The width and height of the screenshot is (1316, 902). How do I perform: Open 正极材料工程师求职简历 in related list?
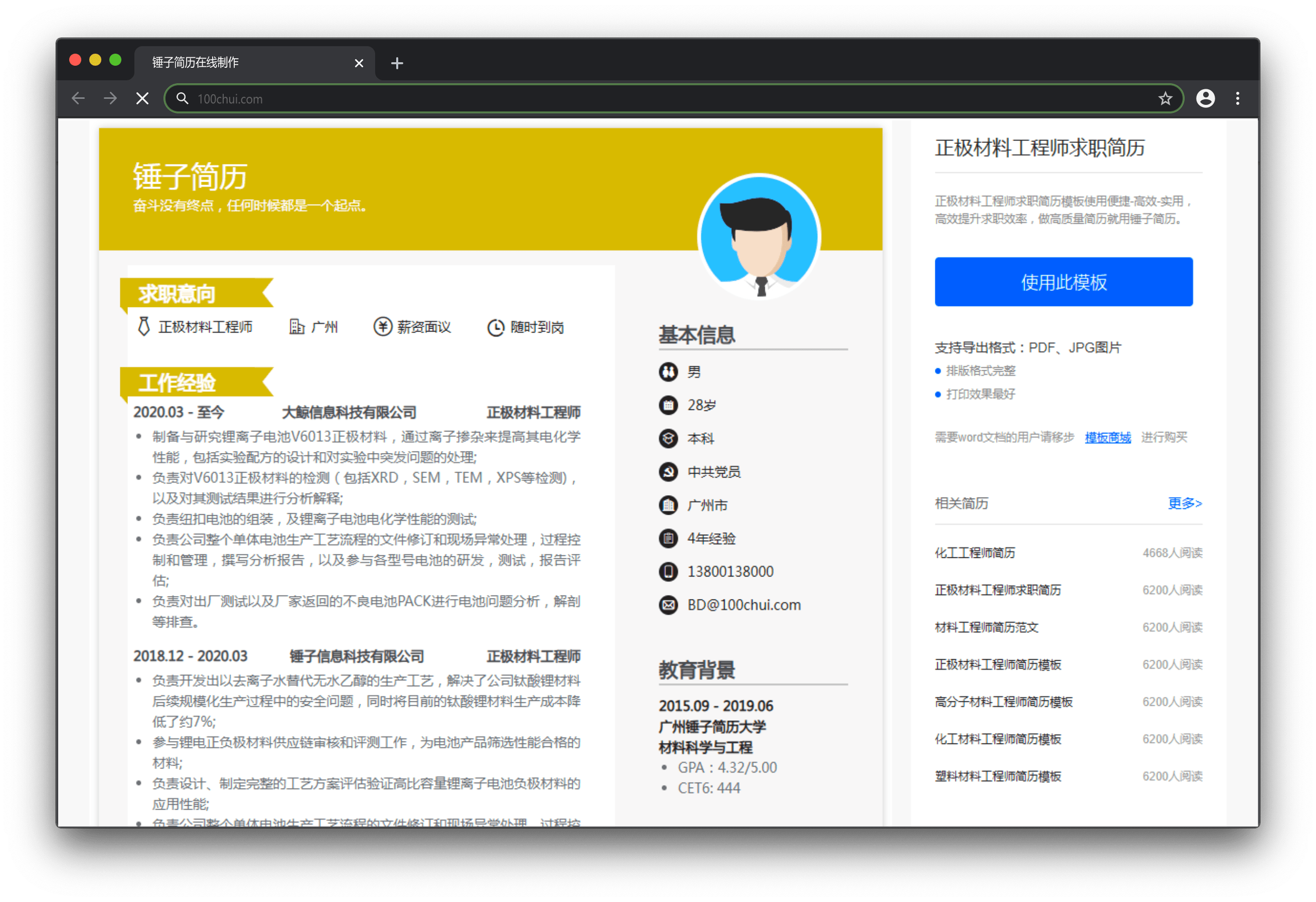pos(998,590)
